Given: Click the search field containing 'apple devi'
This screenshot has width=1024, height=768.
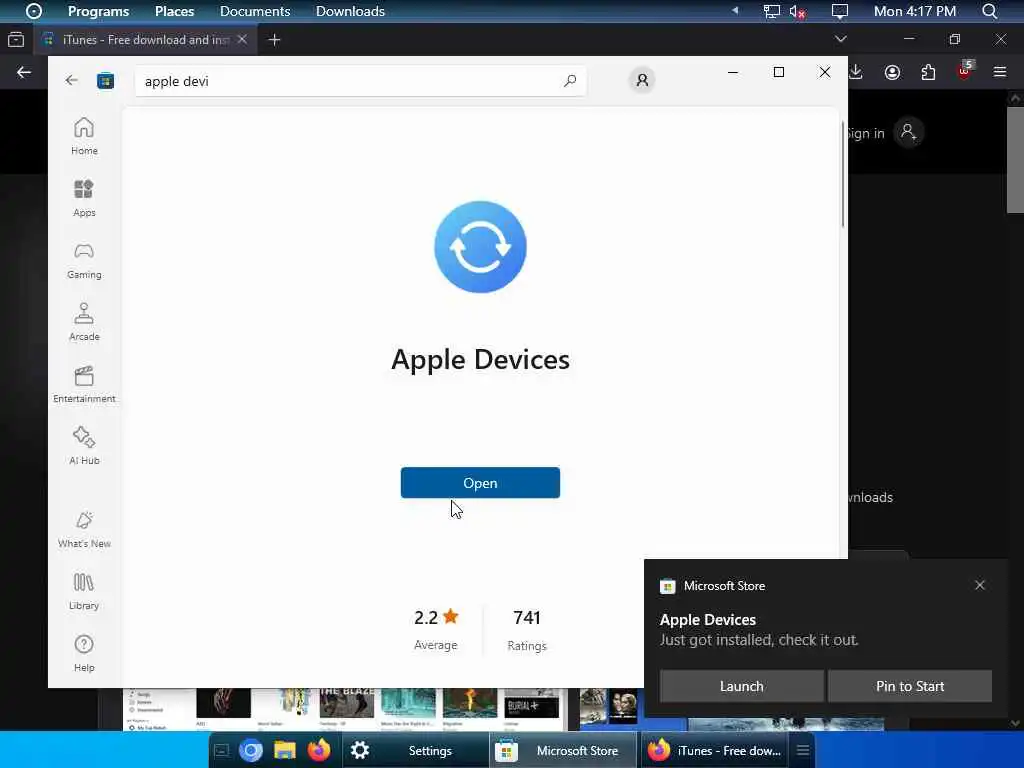Looking at the screenshot, I should pyautogui.click(x=360, y=81).
